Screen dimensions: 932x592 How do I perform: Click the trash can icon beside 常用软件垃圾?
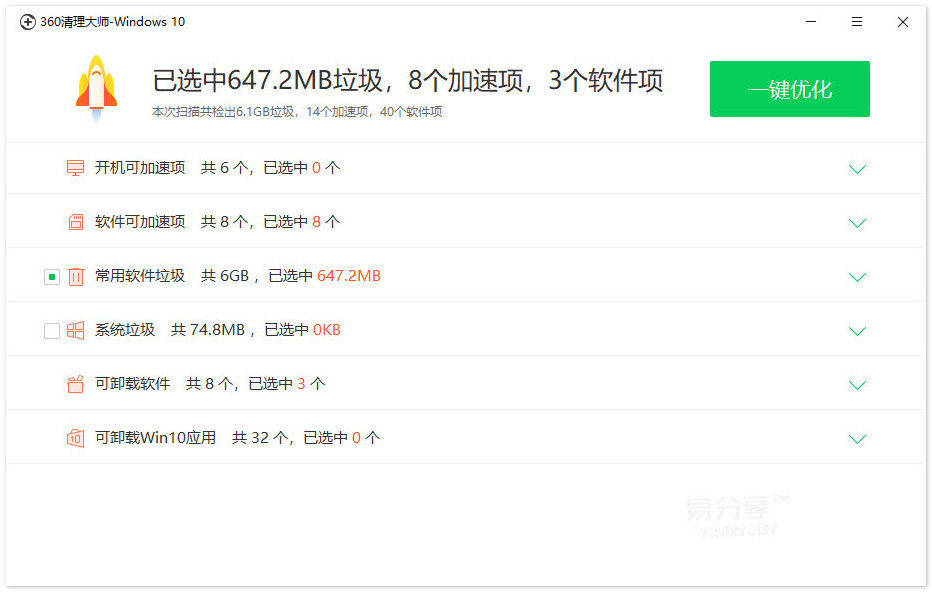pos(75,276)
